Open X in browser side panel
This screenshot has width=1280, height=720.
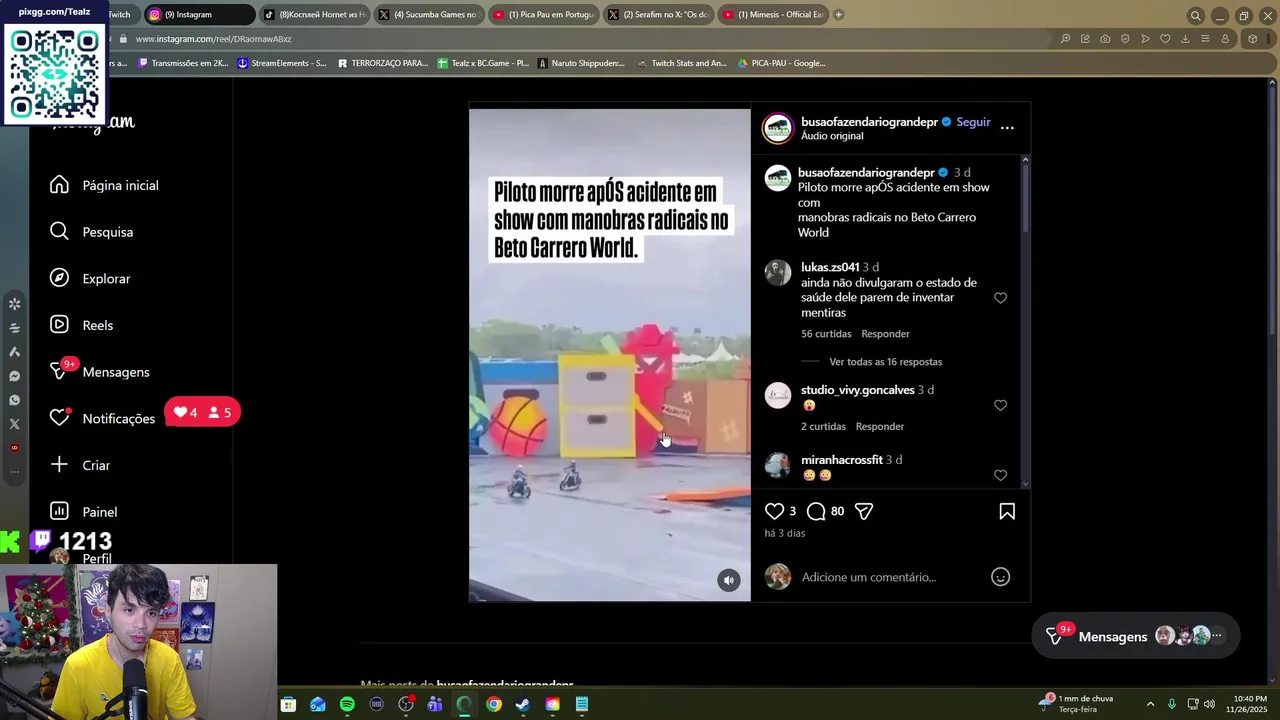tap(14, 424)
